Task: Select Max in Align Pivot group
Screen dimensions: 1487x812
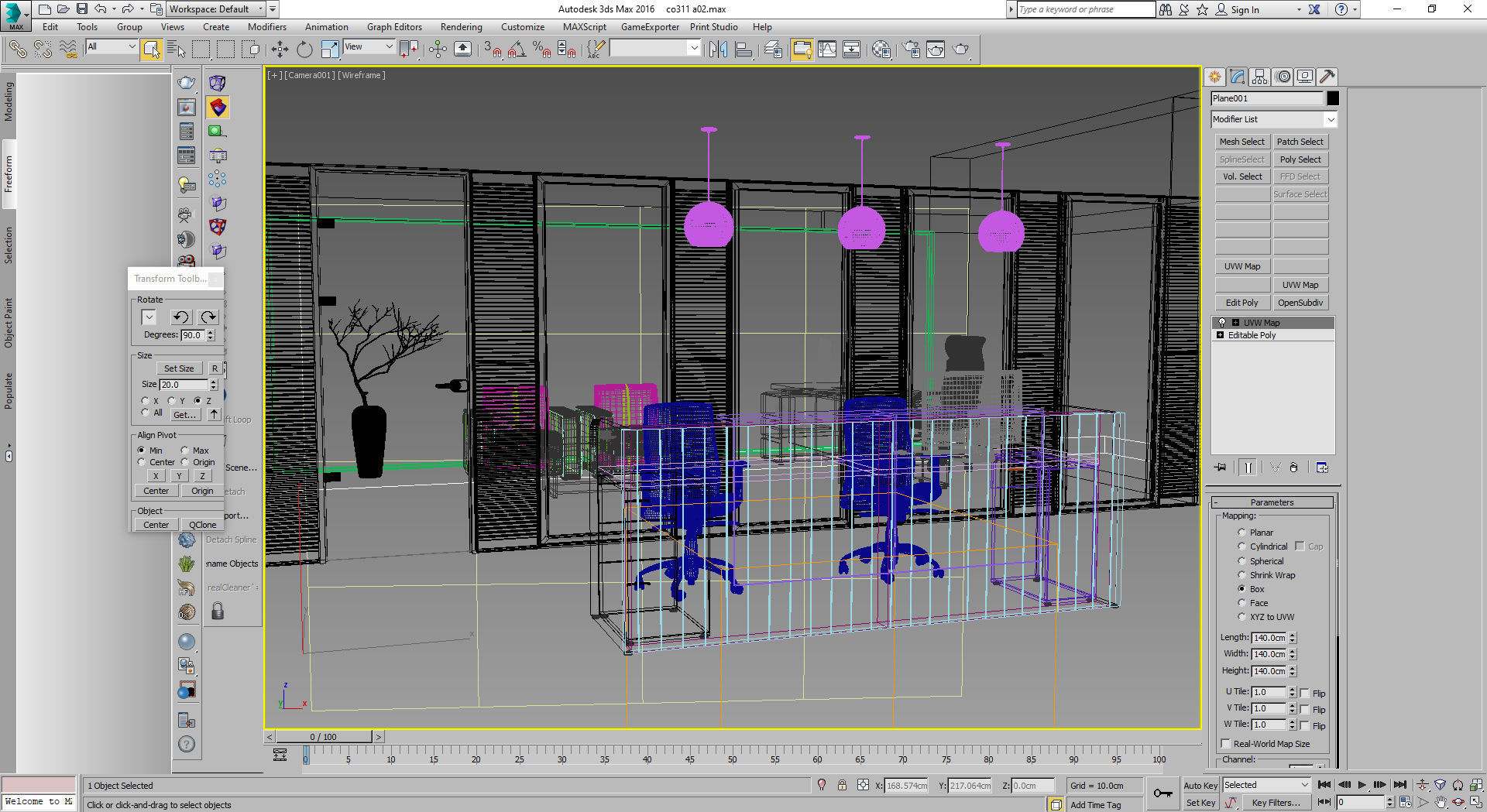Action: pos(184,451)
